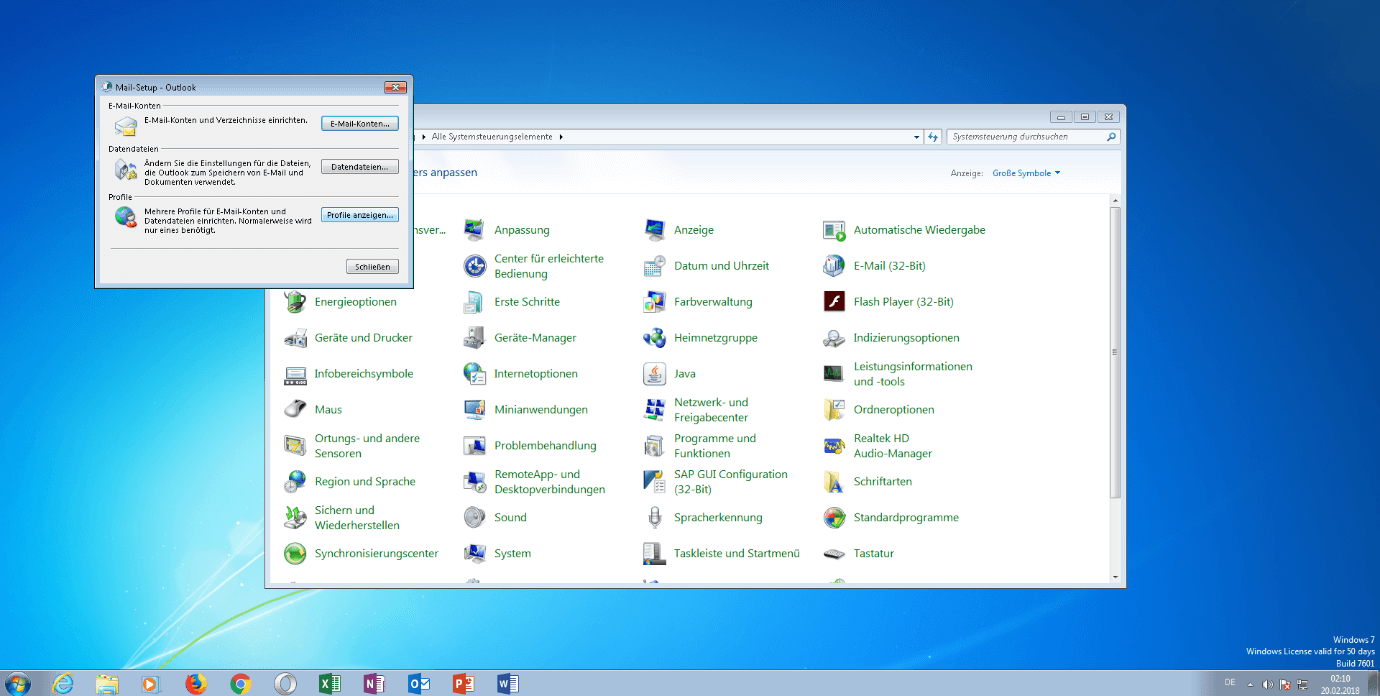Open the Geräte und Drucker icon

coord(295,338)
